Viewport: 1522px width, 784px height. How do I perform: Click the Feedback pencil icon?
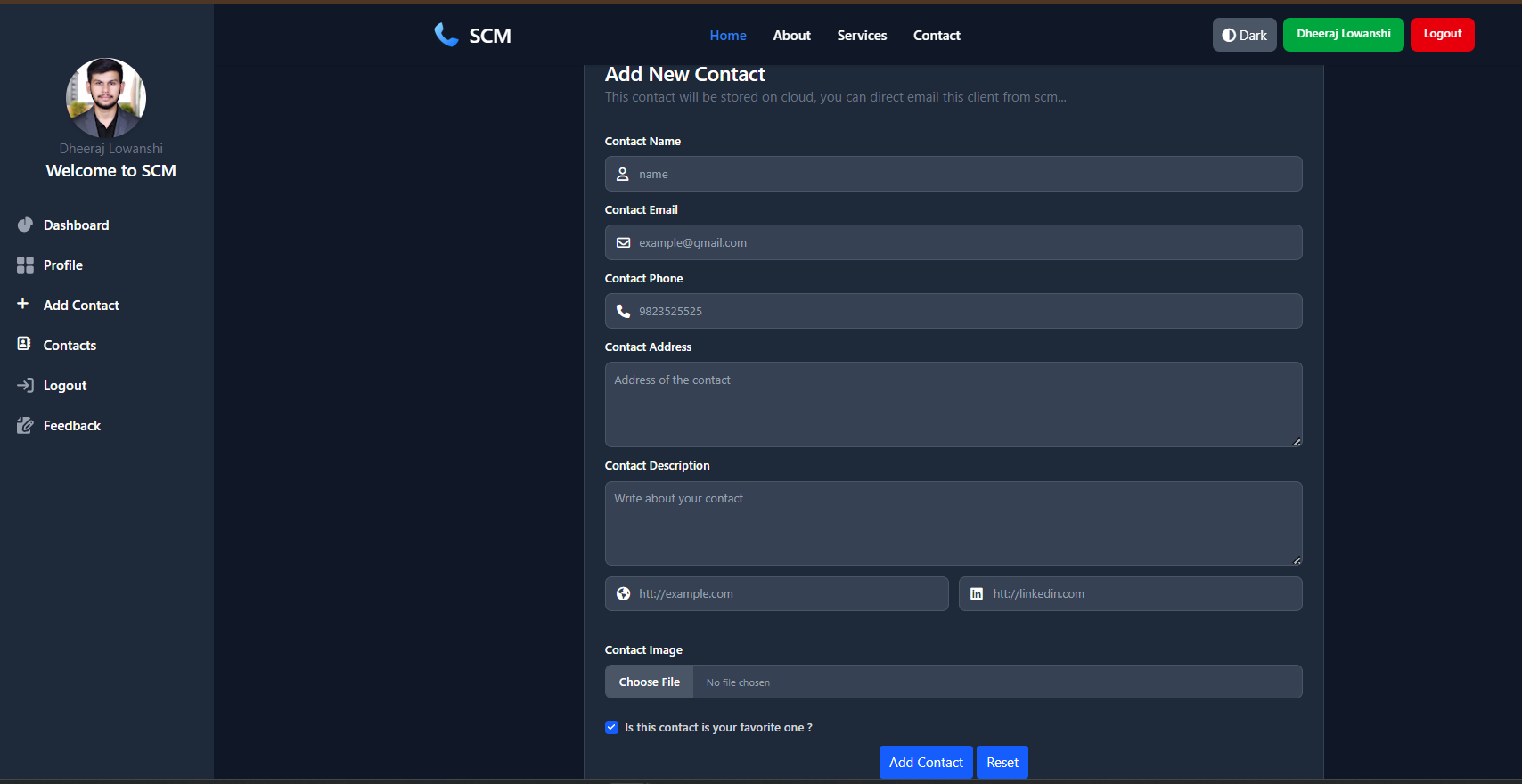coord(25,425)
